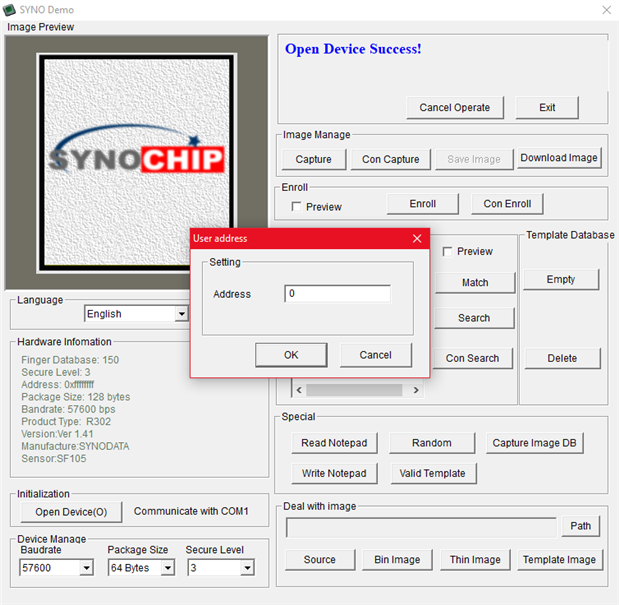Click Open Device(O) button
Screen dimensions: 619x605
coord(71,512)
